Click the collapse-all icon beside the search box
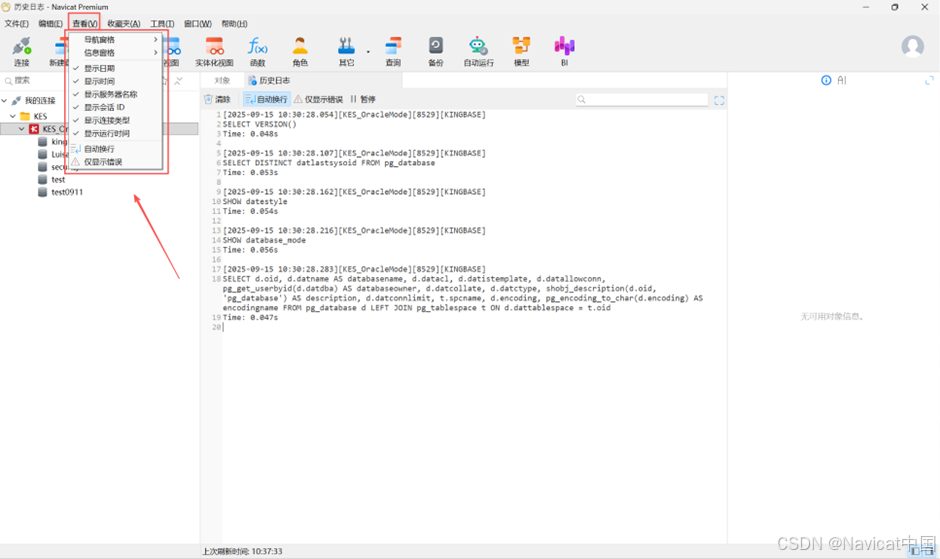Viewport: 940px width, 559px height. (178, 81)
